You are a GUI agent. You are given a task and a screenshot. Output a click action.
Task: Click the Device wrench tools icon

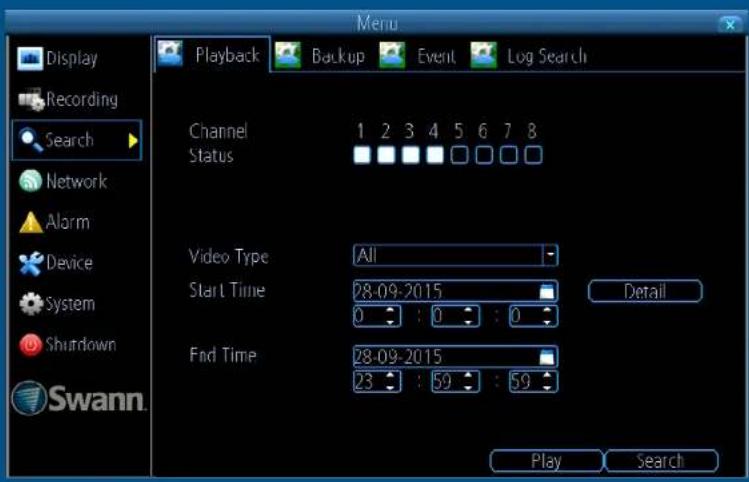click(x=31, y=263)
